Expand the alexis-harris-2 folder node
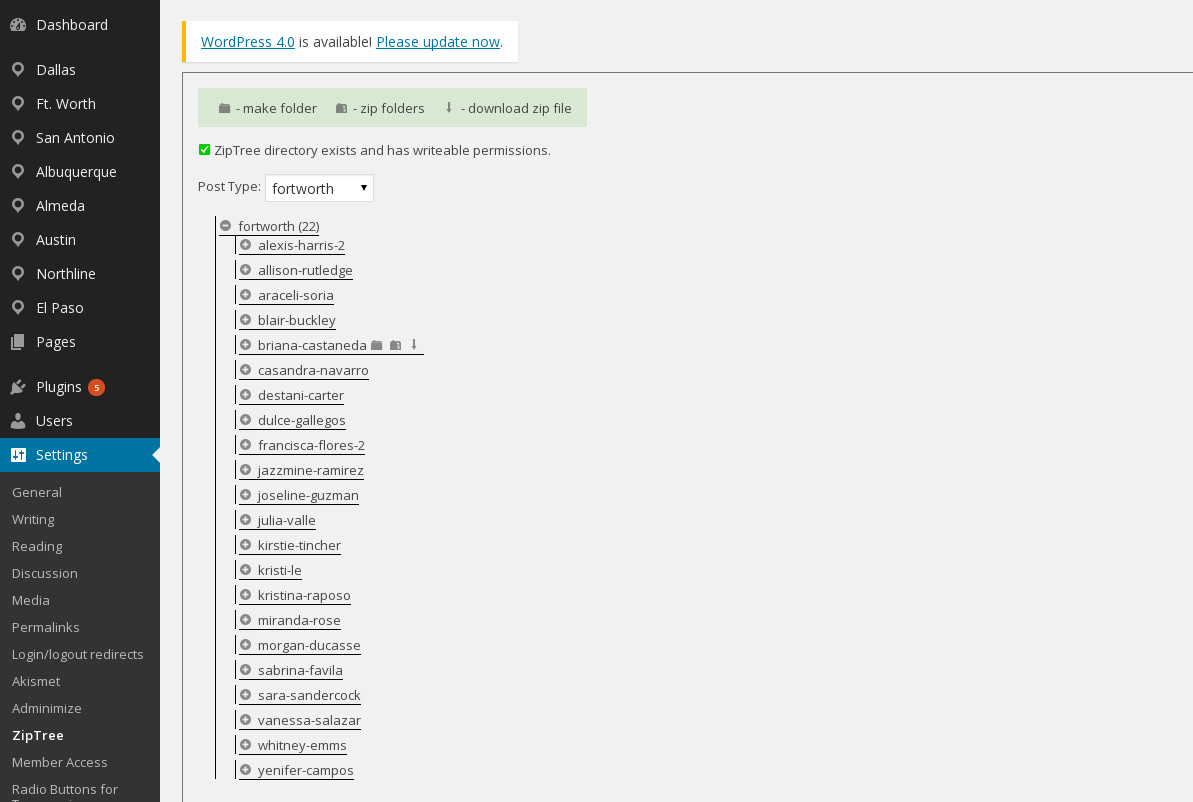This screenshot has height=802, width=1193. tap(245, 245)
